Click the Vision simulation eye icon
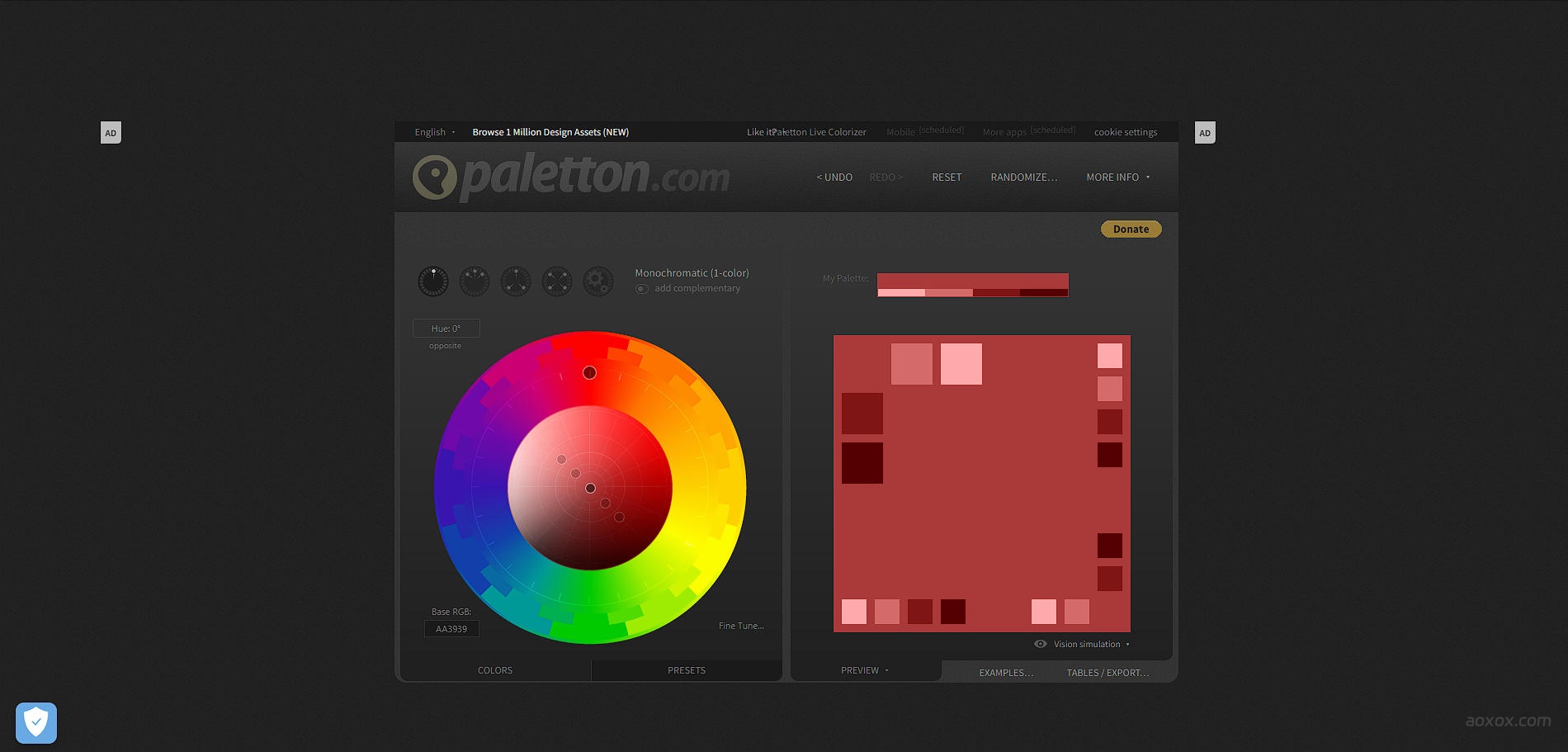The width and height of the screenshot is (1568, 752). 1041,644
